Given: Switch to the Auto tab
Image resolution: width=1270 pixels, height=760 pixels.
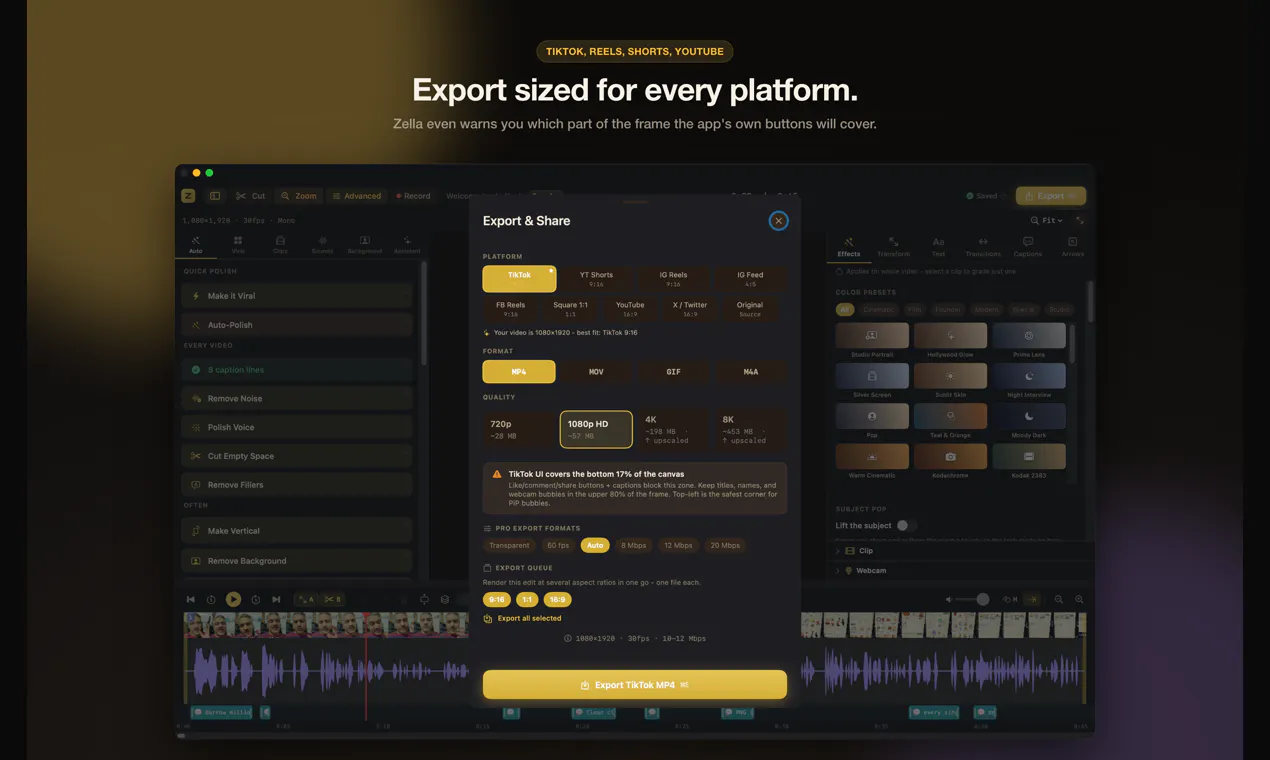Looking at the screenshot, I should (196, 245).
